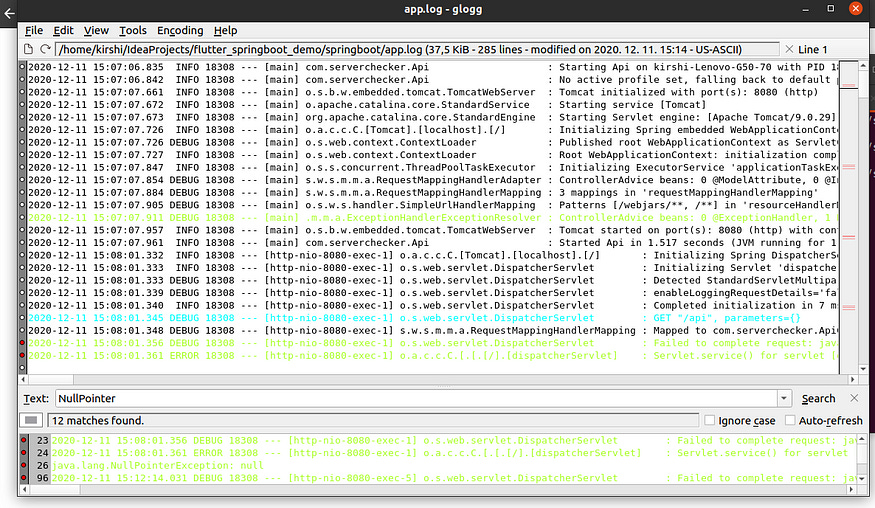Maximize the glogg window

[830, 8]
